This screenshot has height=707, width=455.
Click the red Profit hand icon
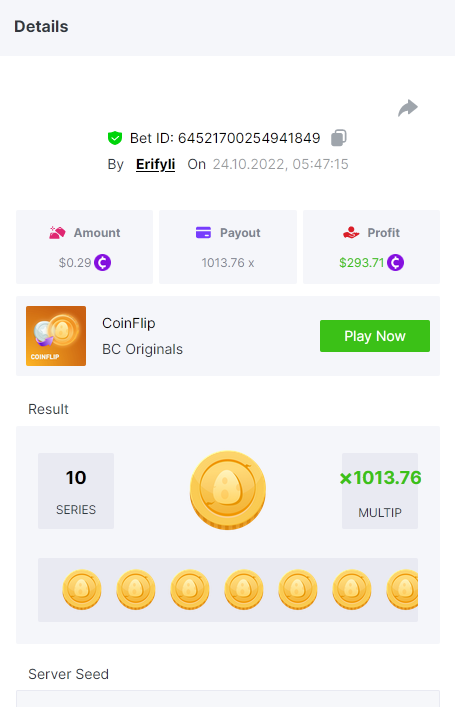[x=351, y=233]
